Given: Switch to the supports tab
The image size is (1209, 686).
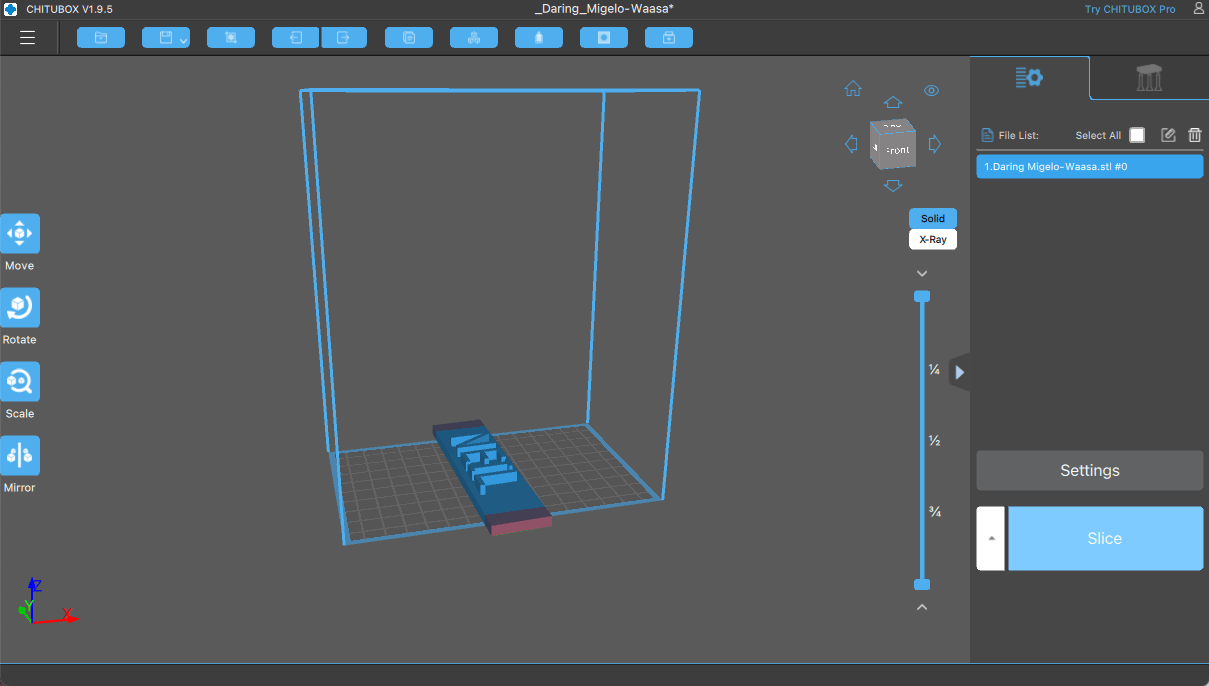Looking at the screenshot, I should 1149,78.
